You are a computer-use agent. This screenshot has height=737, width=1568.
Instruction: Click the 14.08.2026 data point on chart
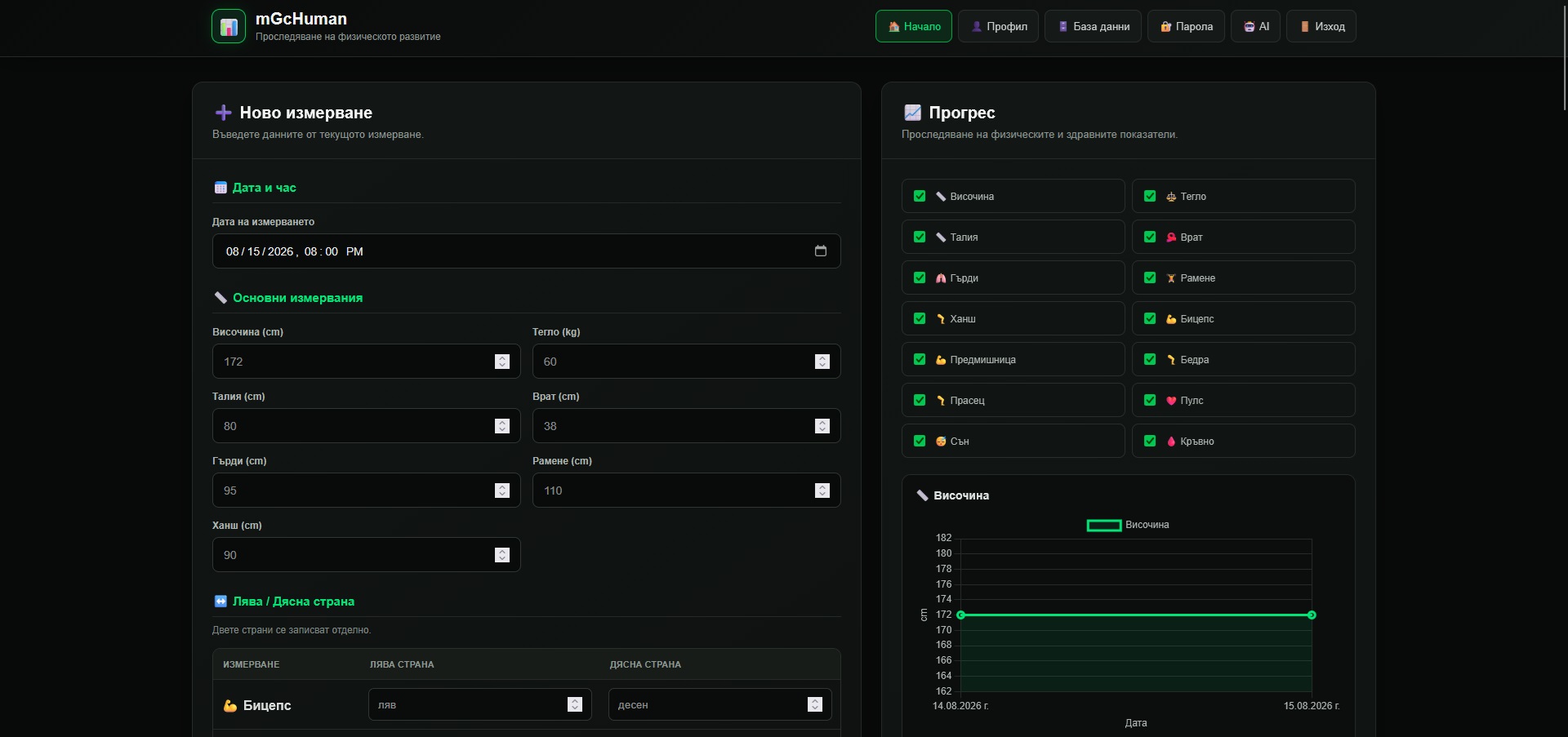(961, 615)
